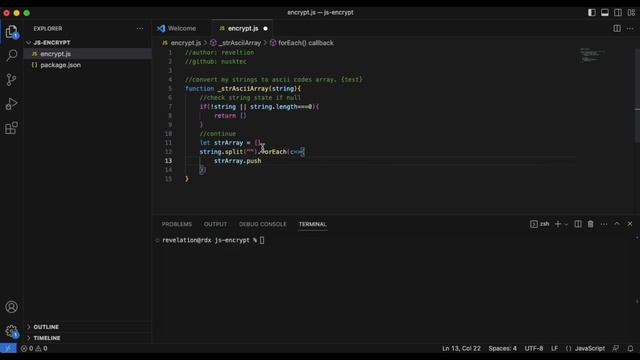
Task: Open errors and warnings count in status bar
Action: (x=34, y=348)
